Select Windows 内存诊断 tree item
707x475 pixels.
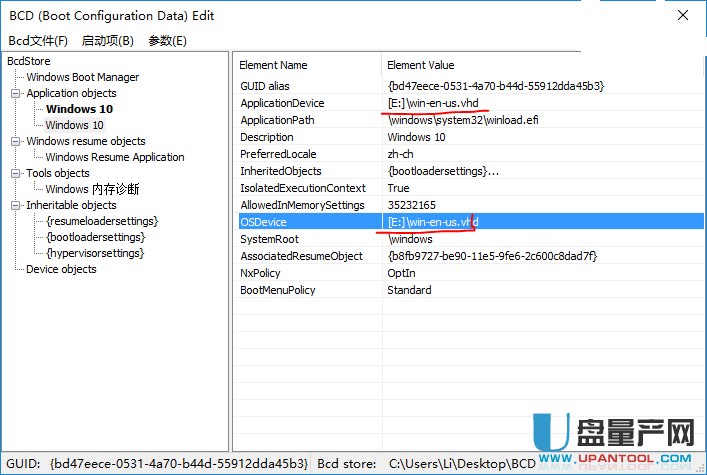[92, 189]
